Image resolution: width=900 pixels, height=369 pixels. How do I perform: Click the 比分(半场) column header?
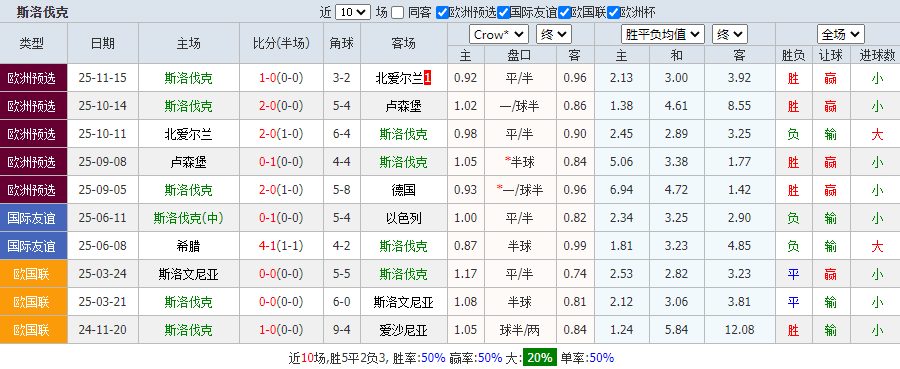click(x=281, y=43)
